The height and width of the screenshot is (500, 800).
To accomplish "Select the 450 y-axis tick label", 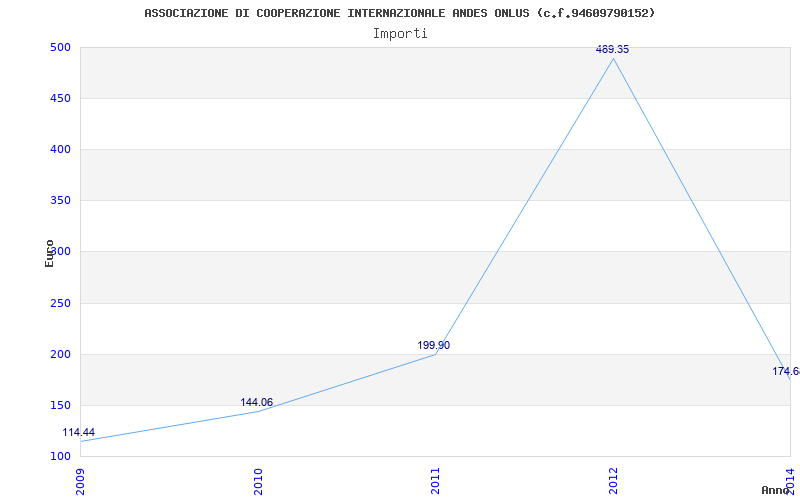I will [60, 98].
